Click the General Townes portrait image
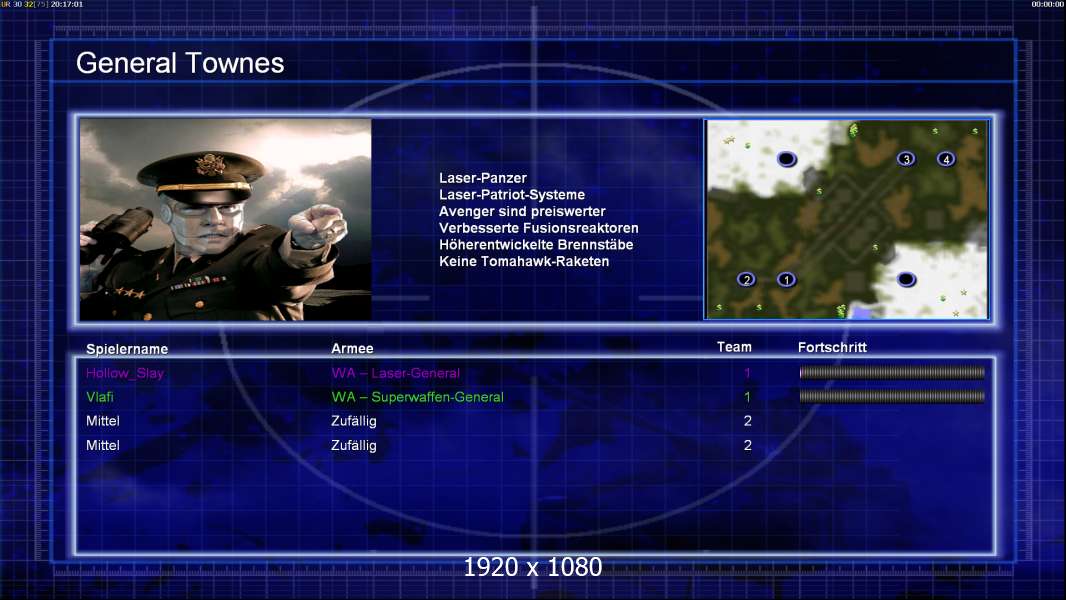Image resolution: width=1066 pixels, height=600 pixels. (226, 219)
